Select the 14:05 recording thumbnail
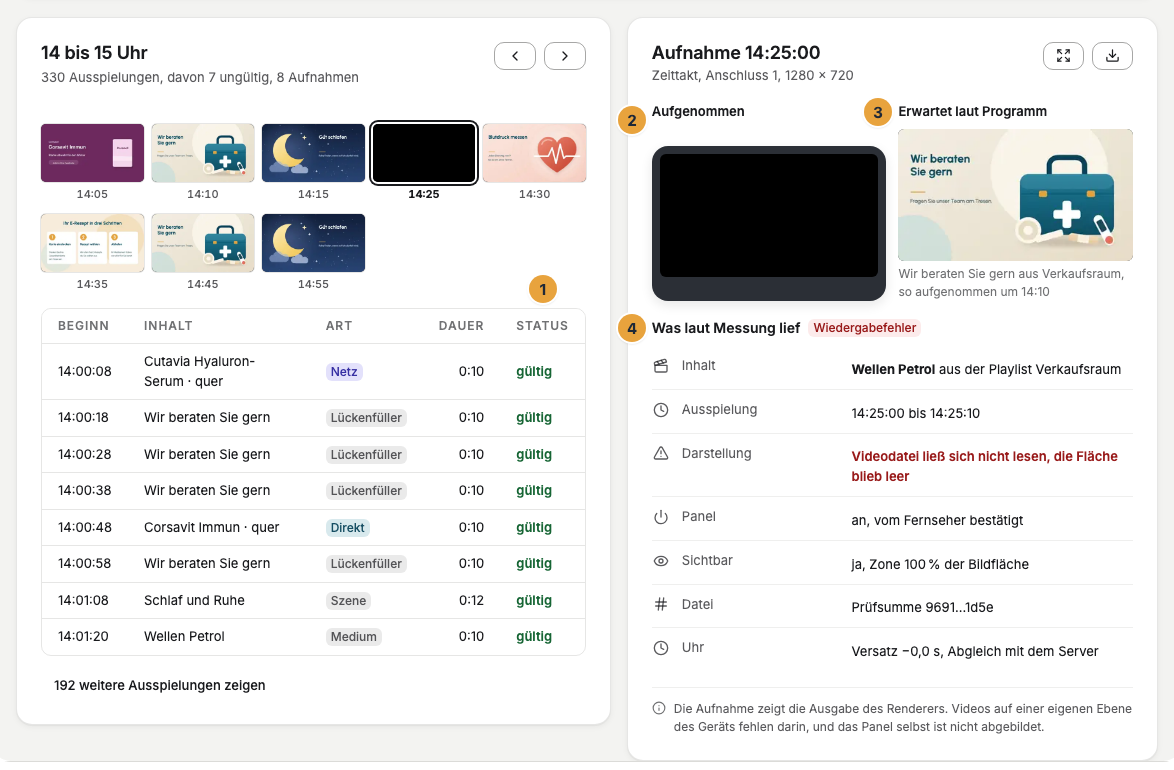Image resolution: width=1174 pixels, height=770 pixels. pos(92,153)
